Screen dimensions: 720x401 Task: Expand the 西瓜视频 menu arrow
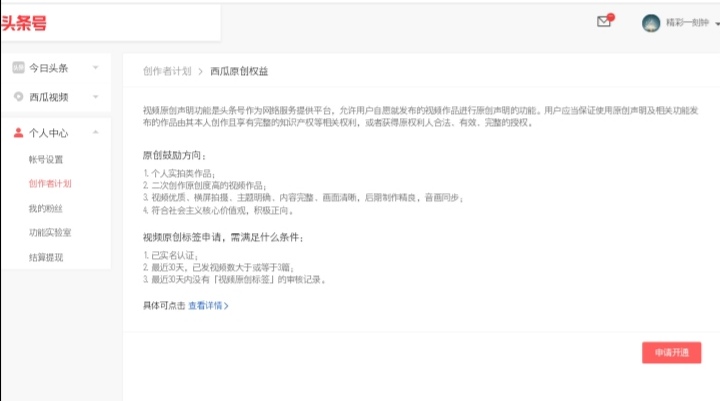96,96
